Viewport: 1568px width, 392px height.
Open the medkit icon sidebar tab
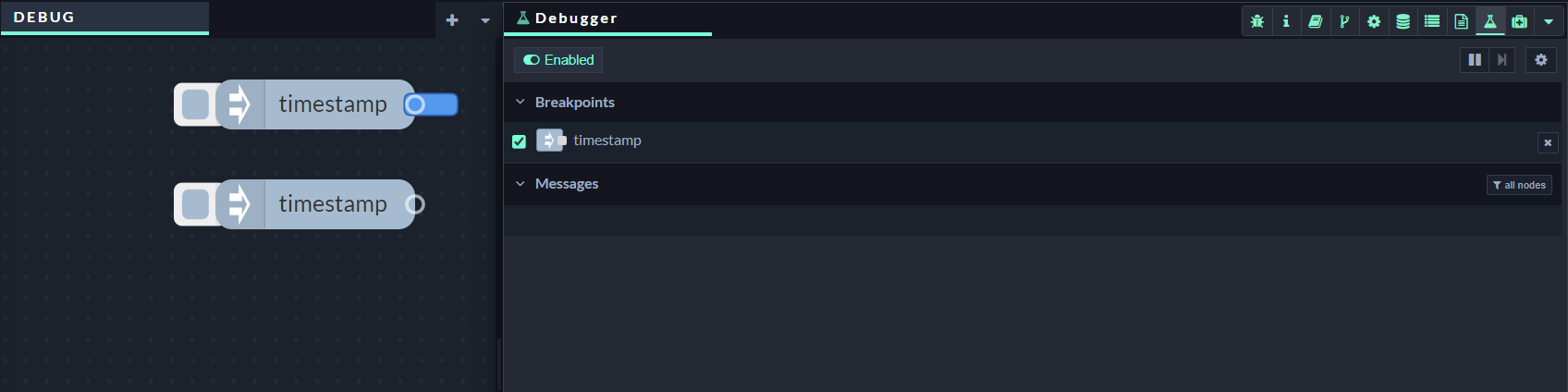[1519, 21]
